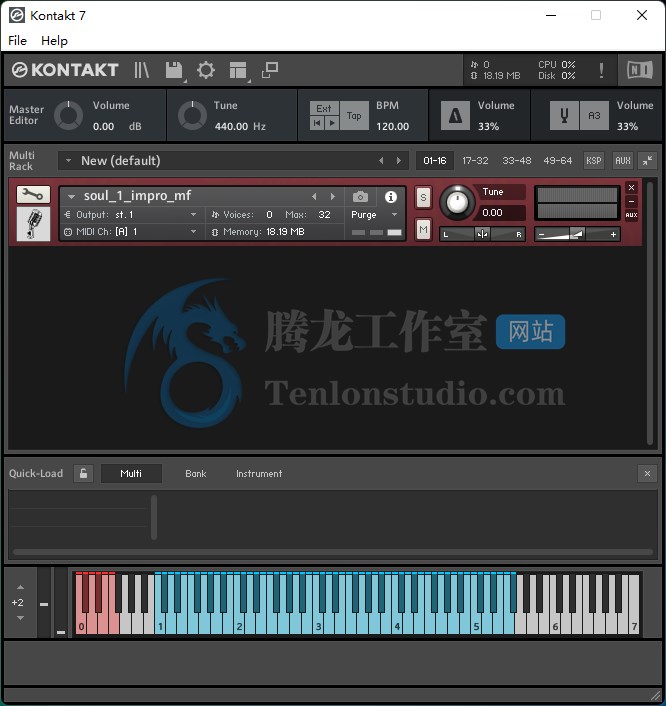Expand the soul_1_impro_mf instrument dropdown
Screen dimensions: 666x706
click(71, 196)
